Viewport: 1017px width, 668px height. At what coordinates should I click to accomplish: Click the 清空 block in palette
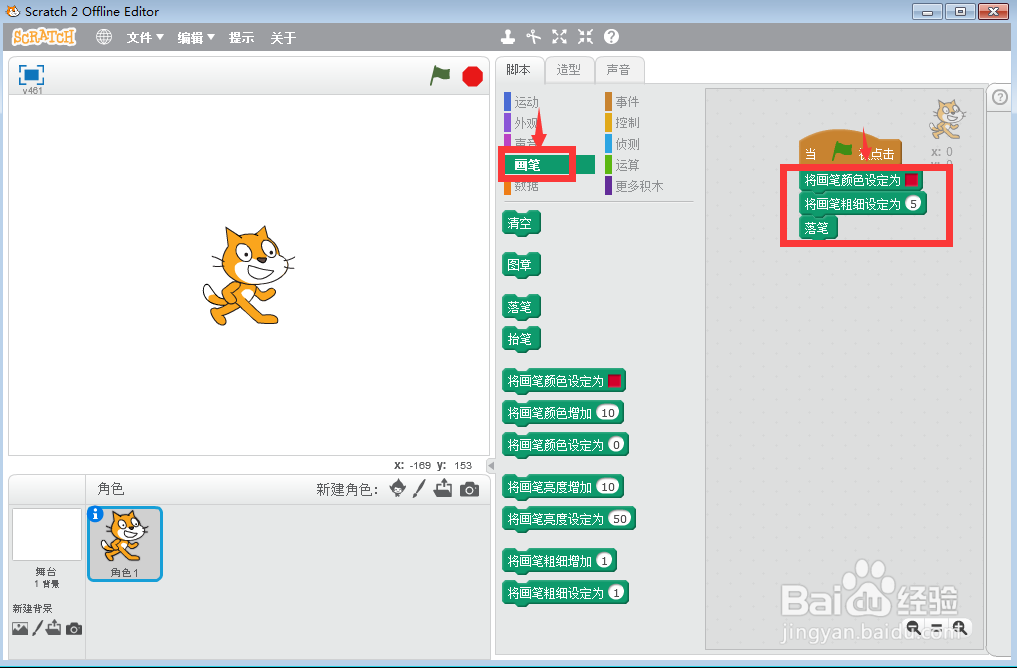coord(521,223)
